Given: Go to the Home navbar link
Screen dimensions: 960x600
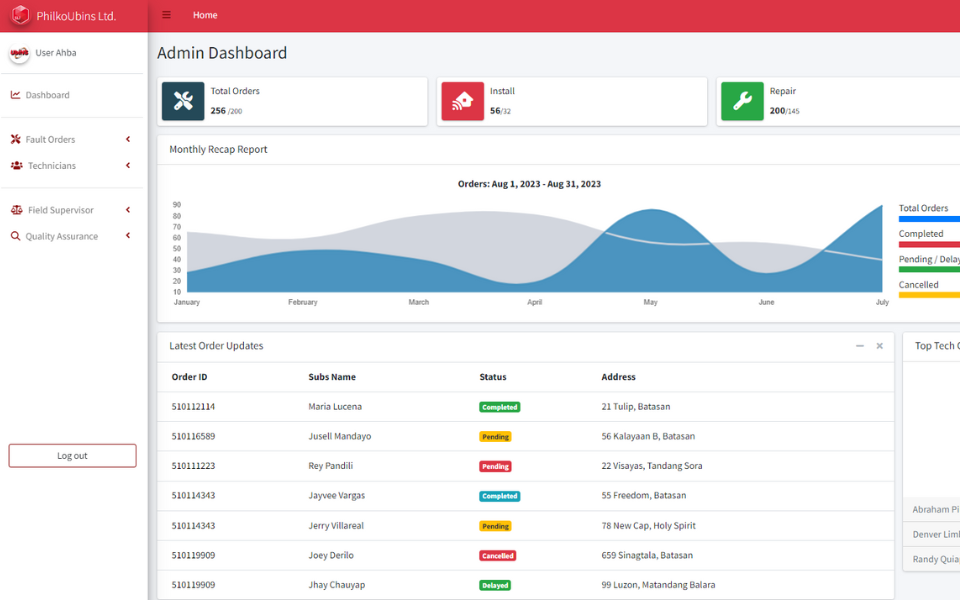Looking at the screenshot, I should tap(205, 15).
